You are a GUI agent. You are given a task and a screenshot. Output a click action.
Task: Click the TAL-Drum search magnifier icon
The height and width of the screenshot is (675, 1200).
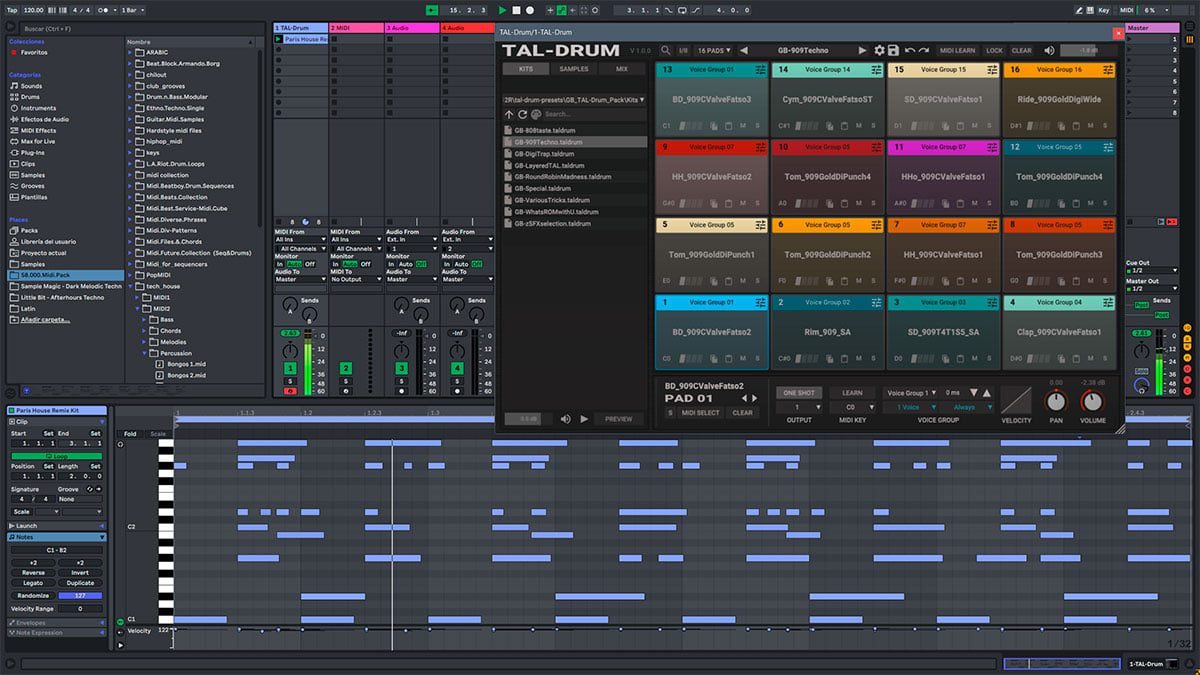point(666,50)
